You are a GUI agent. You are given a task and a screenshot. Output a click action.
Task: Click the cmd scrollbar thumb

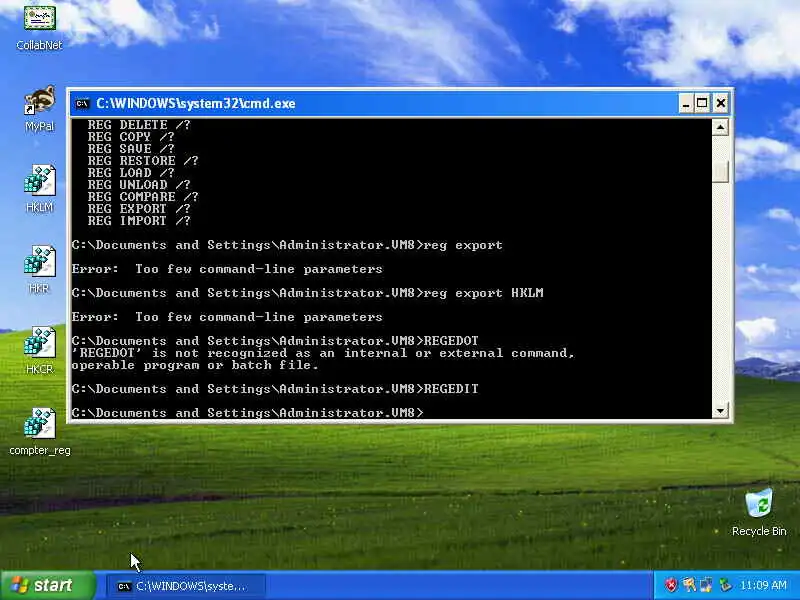pyautogui.click(x=720, y=171)
